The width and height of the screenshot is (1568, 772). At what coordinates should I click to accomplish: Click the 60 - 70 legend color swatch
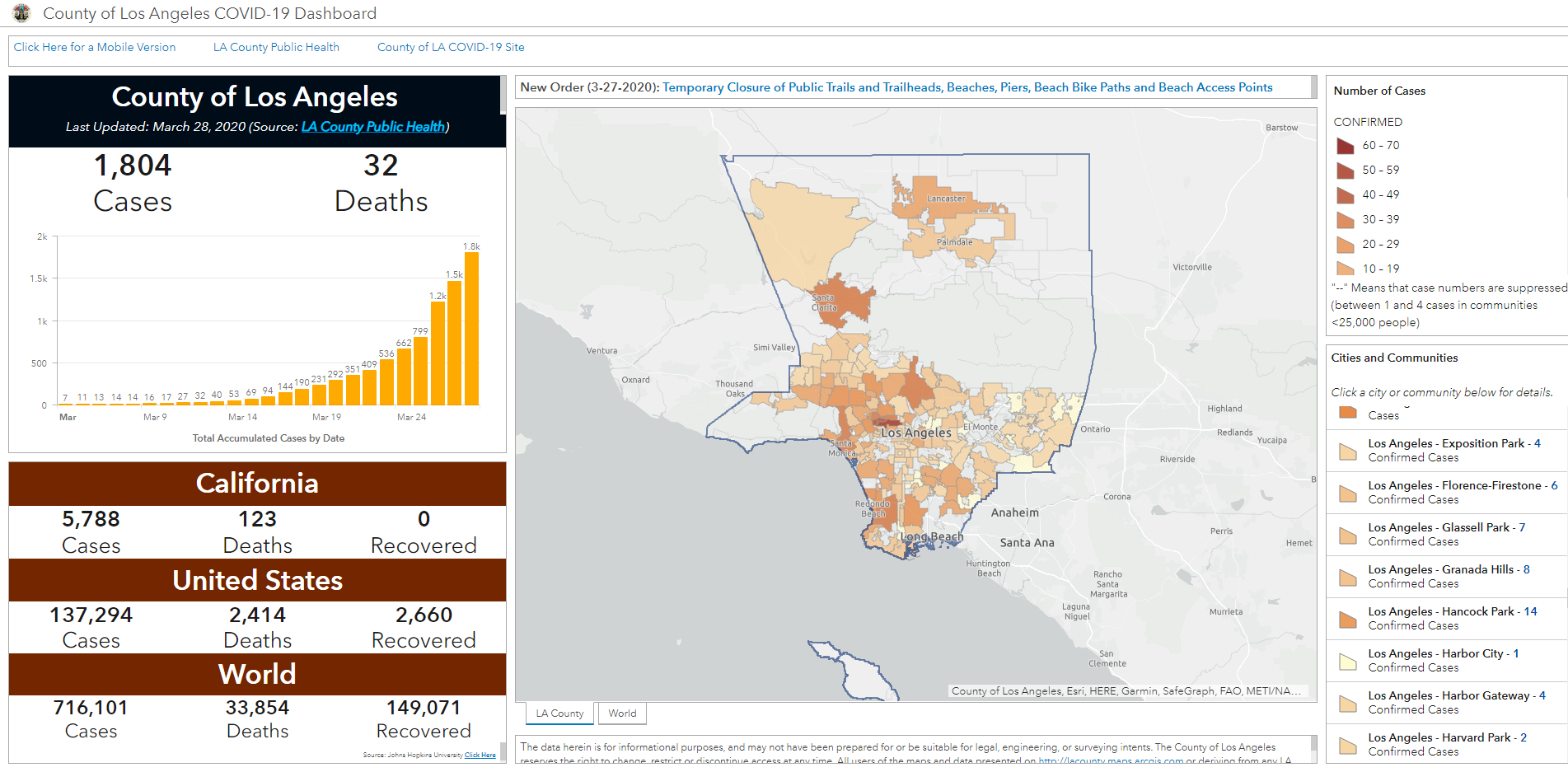click(1346, 146)
